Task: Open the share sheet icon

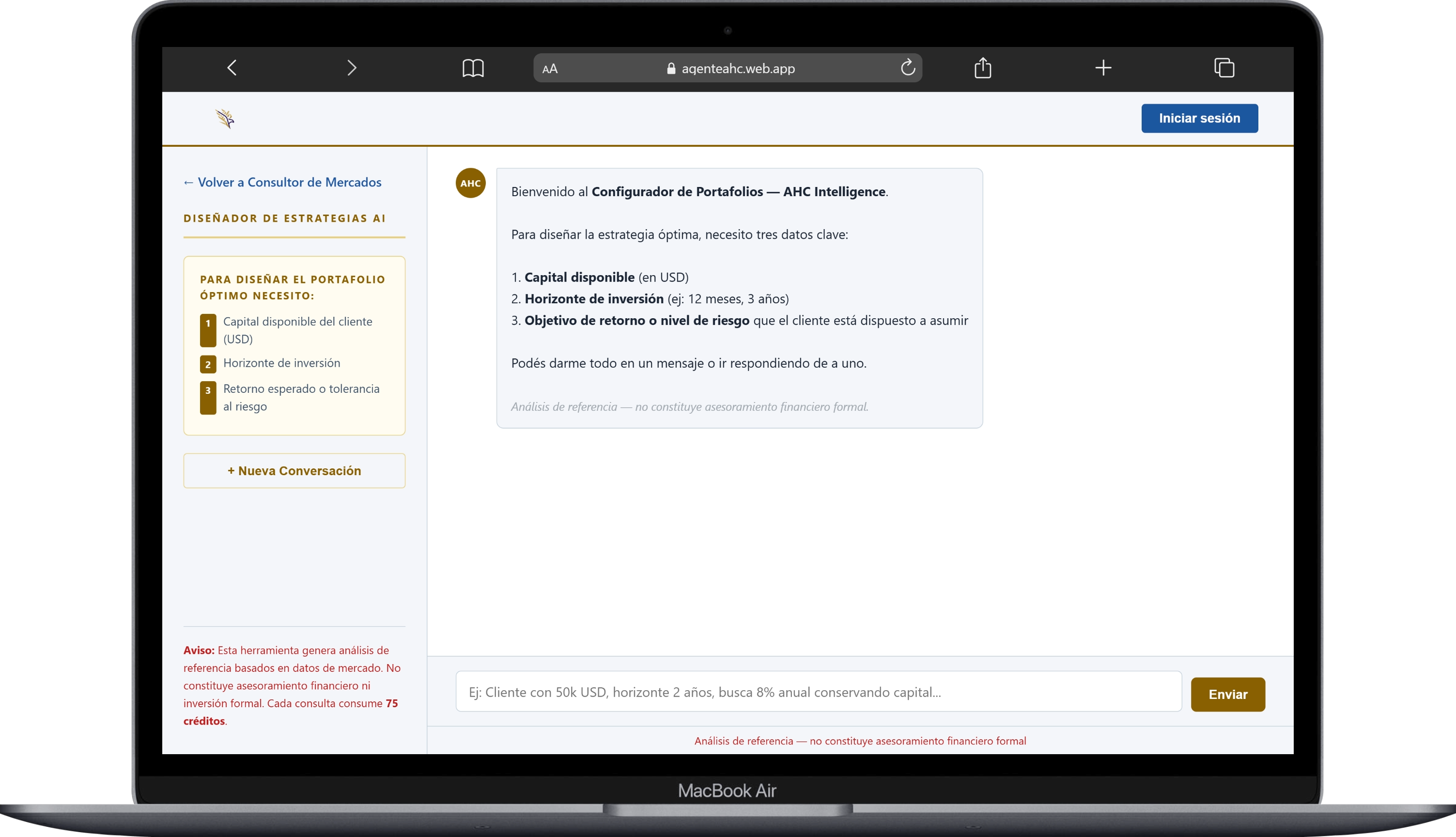Action: click(x=983, y=68)
